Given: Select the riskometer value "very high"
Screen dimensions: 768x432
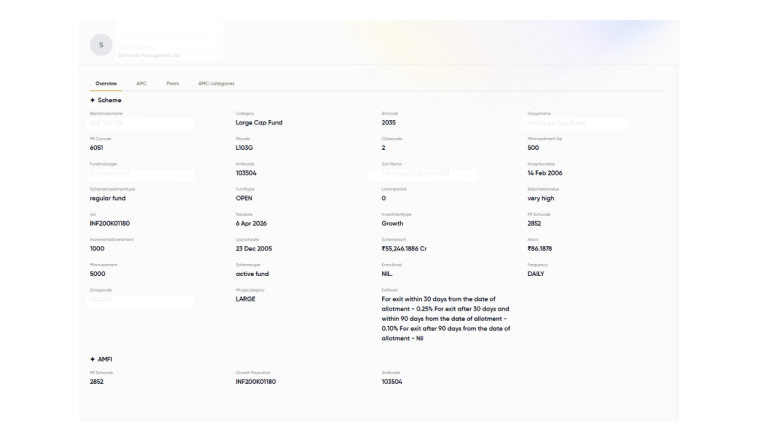Looking at the screenshot, I should [x=541, y=198].
